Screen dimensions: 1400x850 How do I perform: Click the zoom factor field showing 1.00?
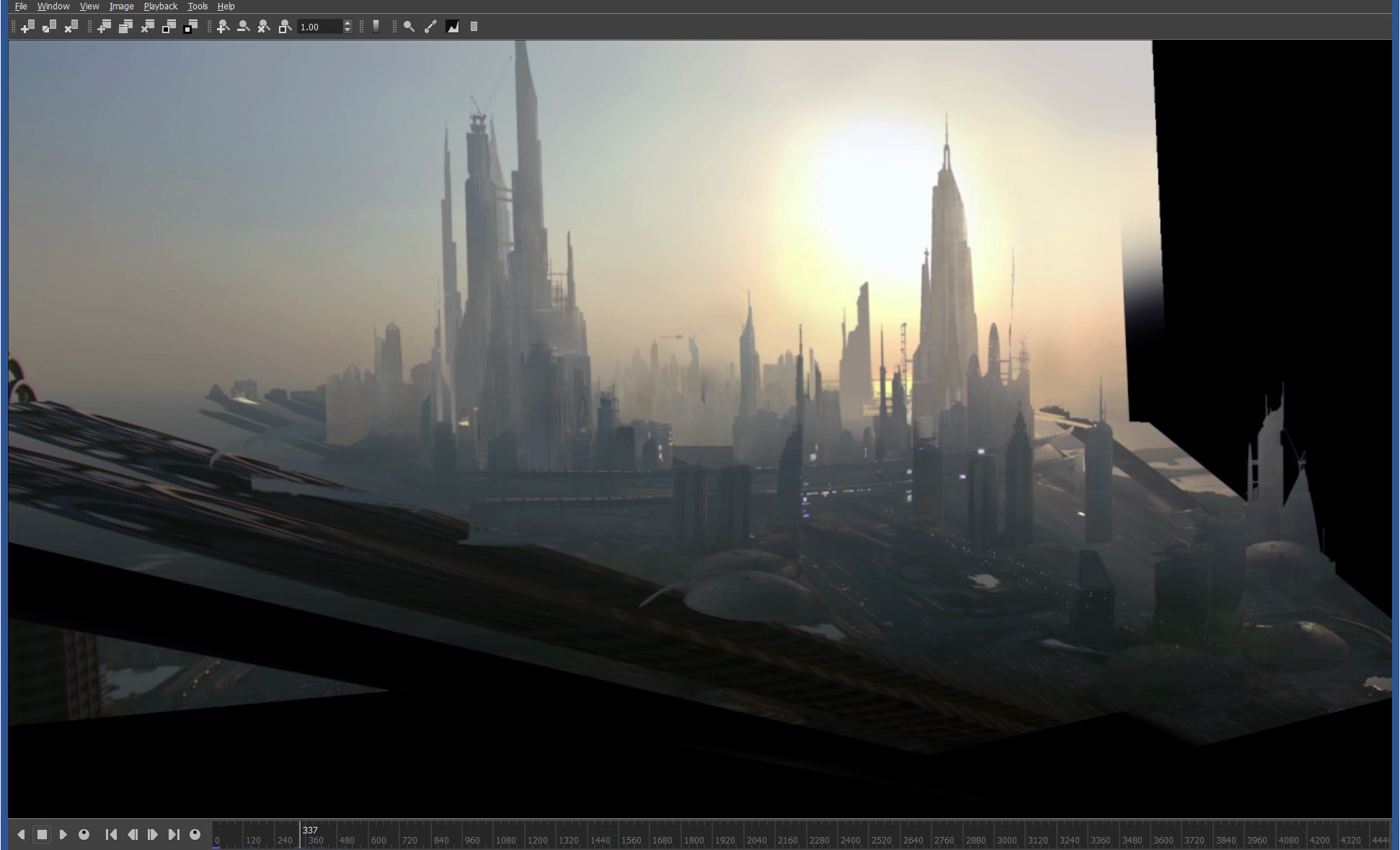[x=320, y=27]
